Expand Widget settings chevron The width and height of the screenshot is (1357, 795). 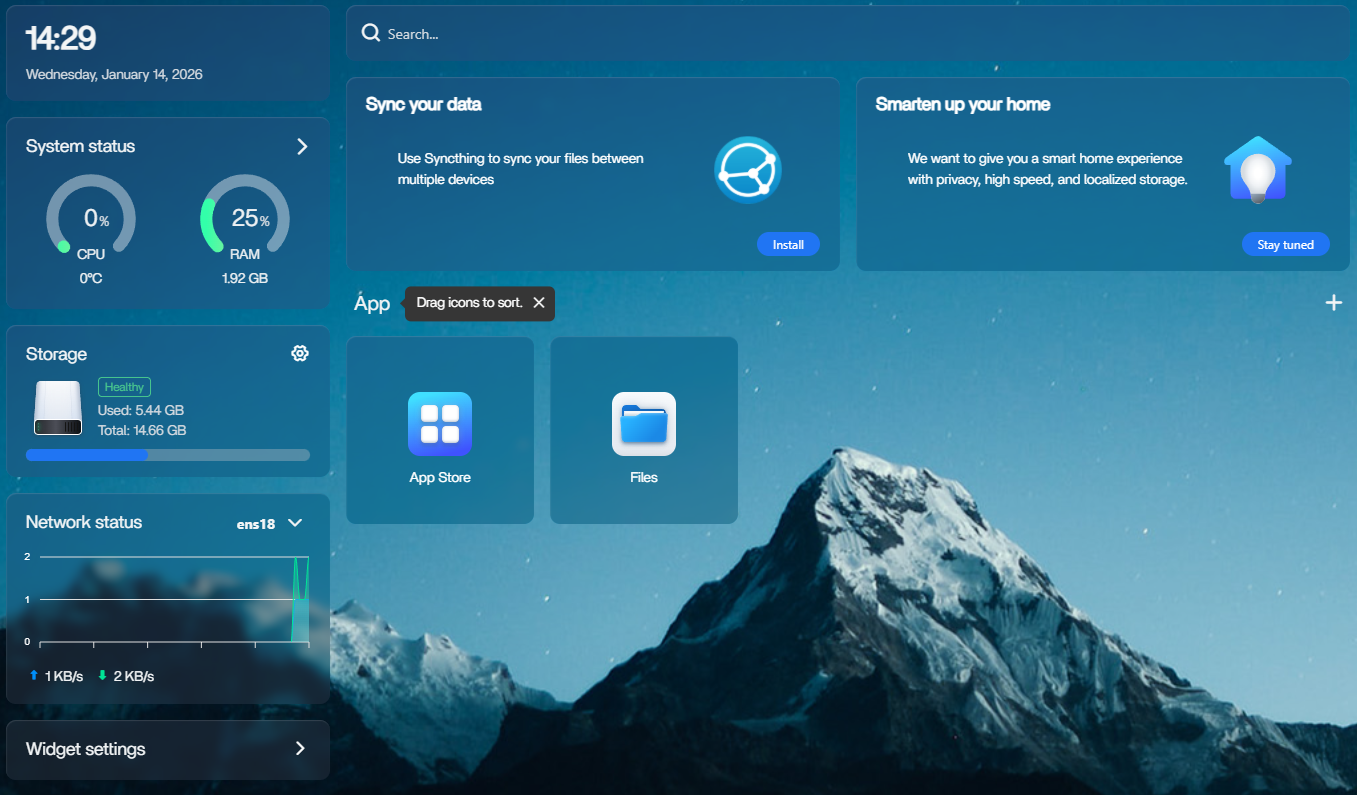(300, 749)
